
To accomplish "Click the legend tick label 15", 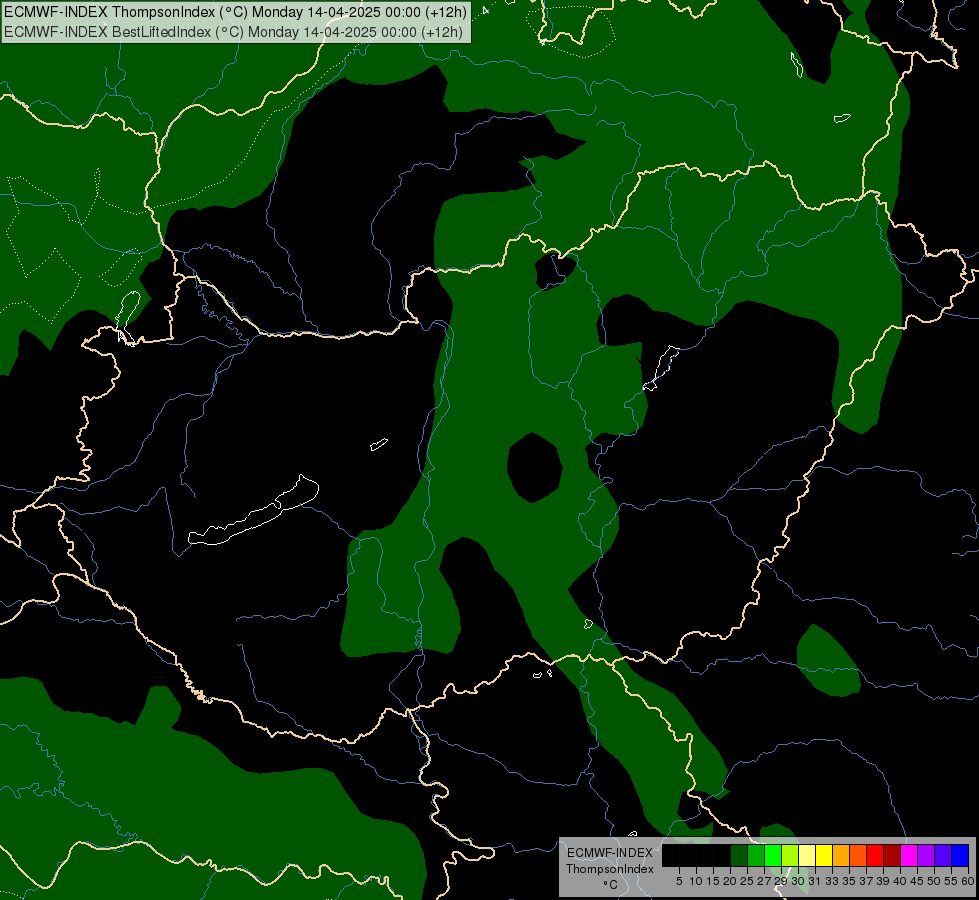I will click(713, 881).
